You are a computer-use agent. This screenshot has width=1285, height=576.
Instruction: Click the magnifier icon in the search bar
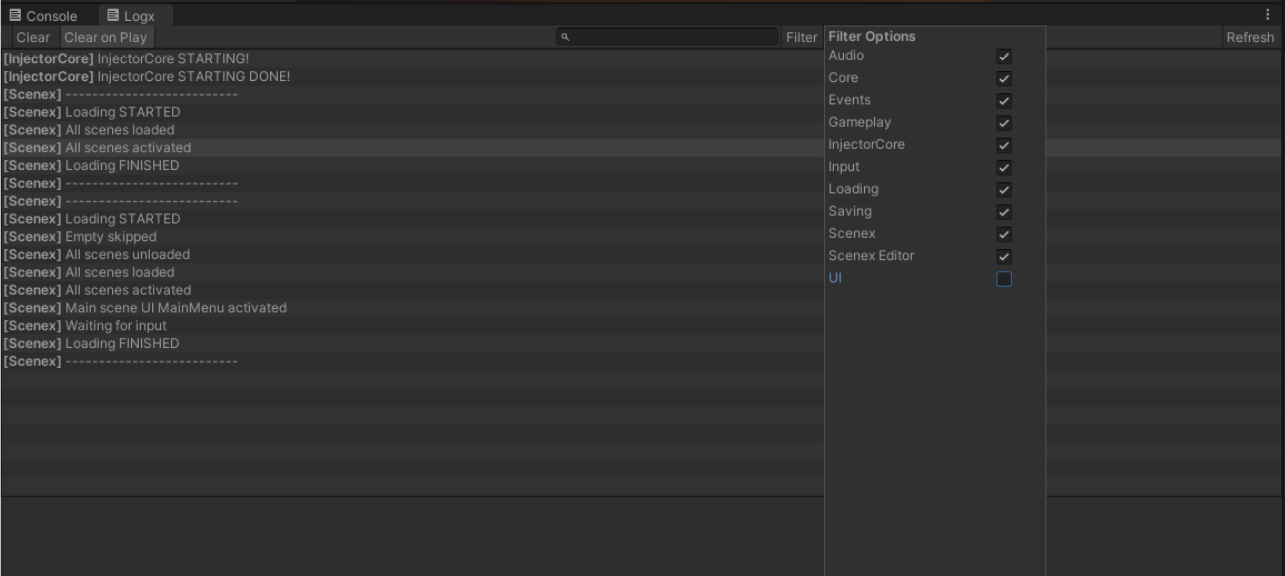[x=564, y=37]
